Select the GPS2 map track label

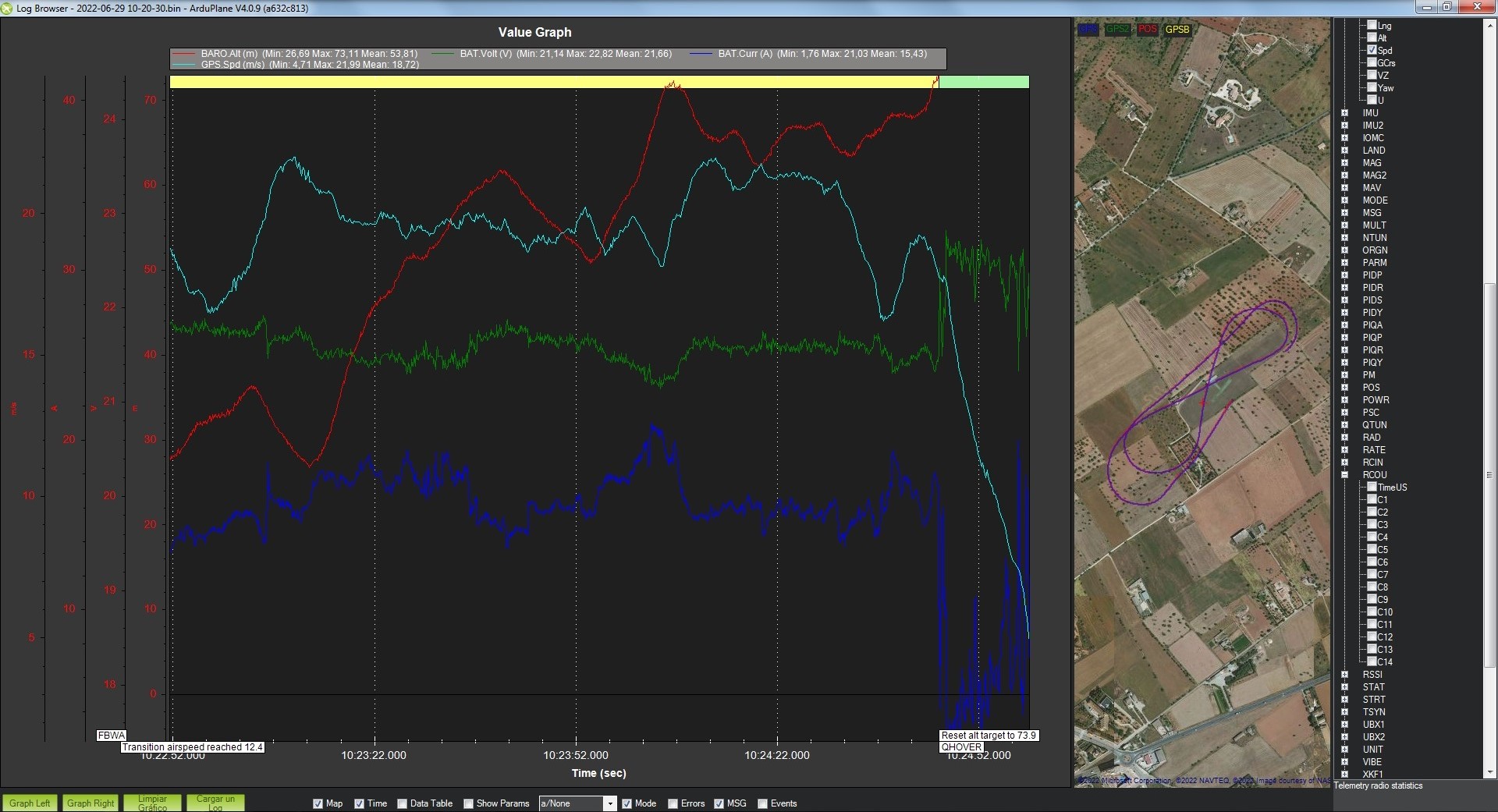tap(1117, 29)
